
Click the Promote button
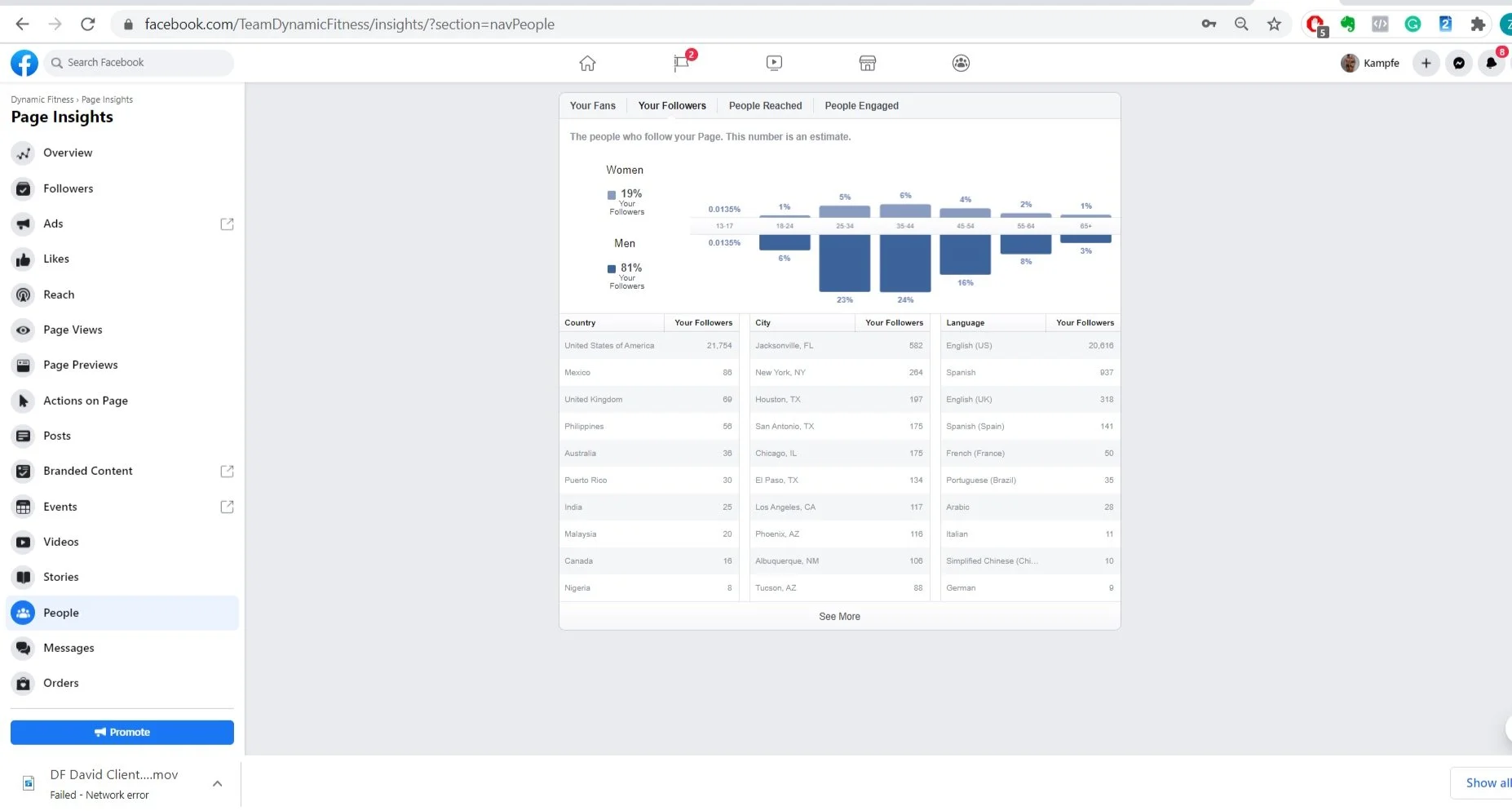point(122,732)
